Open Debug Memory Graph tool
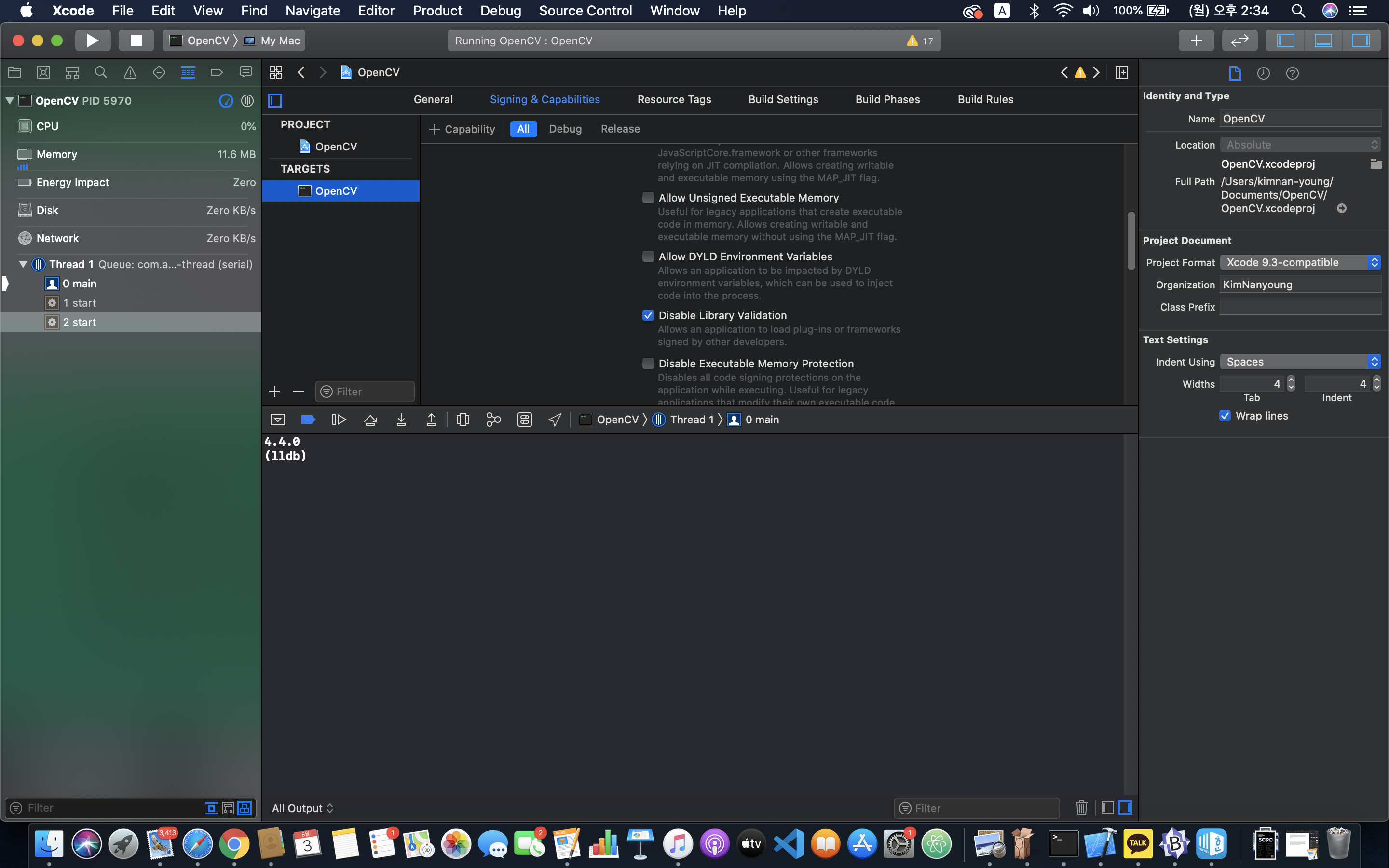Image resolution: width=1389 pixels, height=868 pixels. point(493,420)
